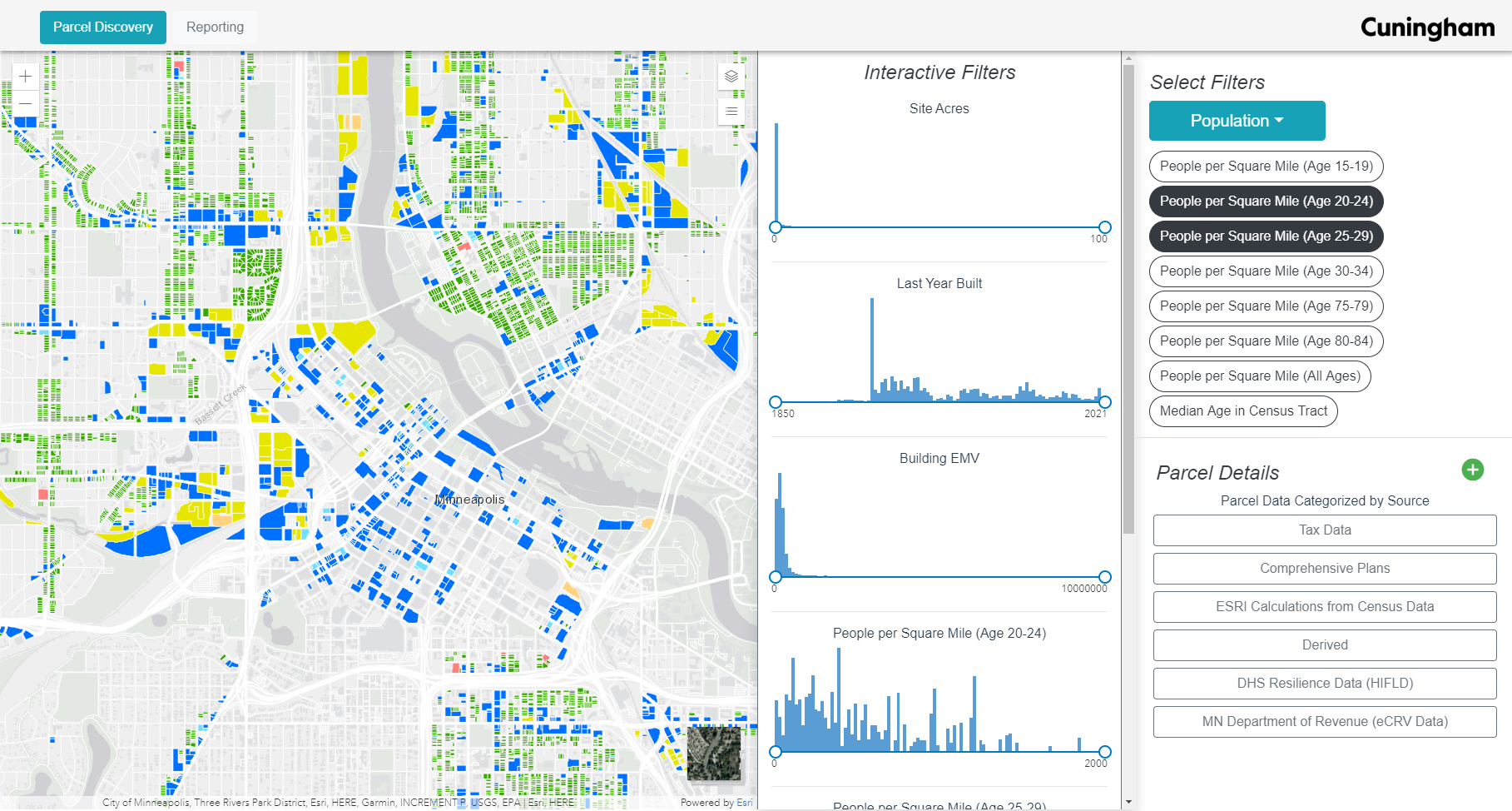Click the scrollbar down arrow
This screenshot has width=1512, height=811.
tap(1128, 802)
